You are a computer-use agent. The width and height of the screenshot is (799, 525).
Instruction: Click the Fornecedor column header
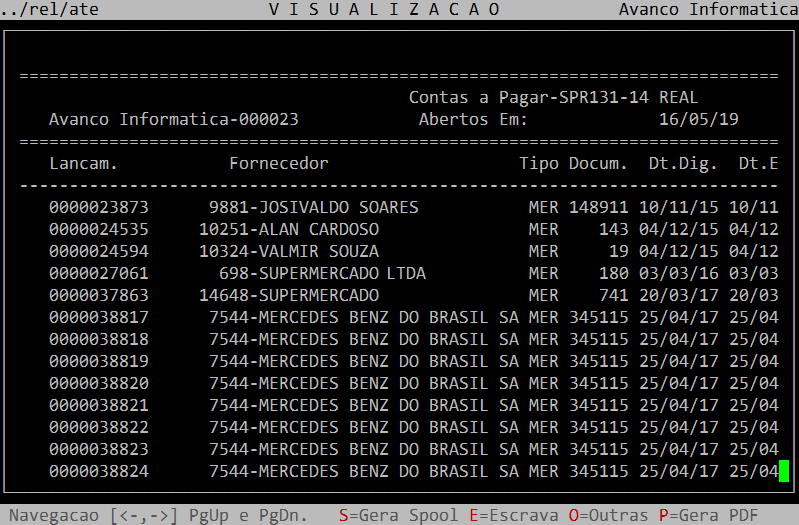tap(278, 163)
